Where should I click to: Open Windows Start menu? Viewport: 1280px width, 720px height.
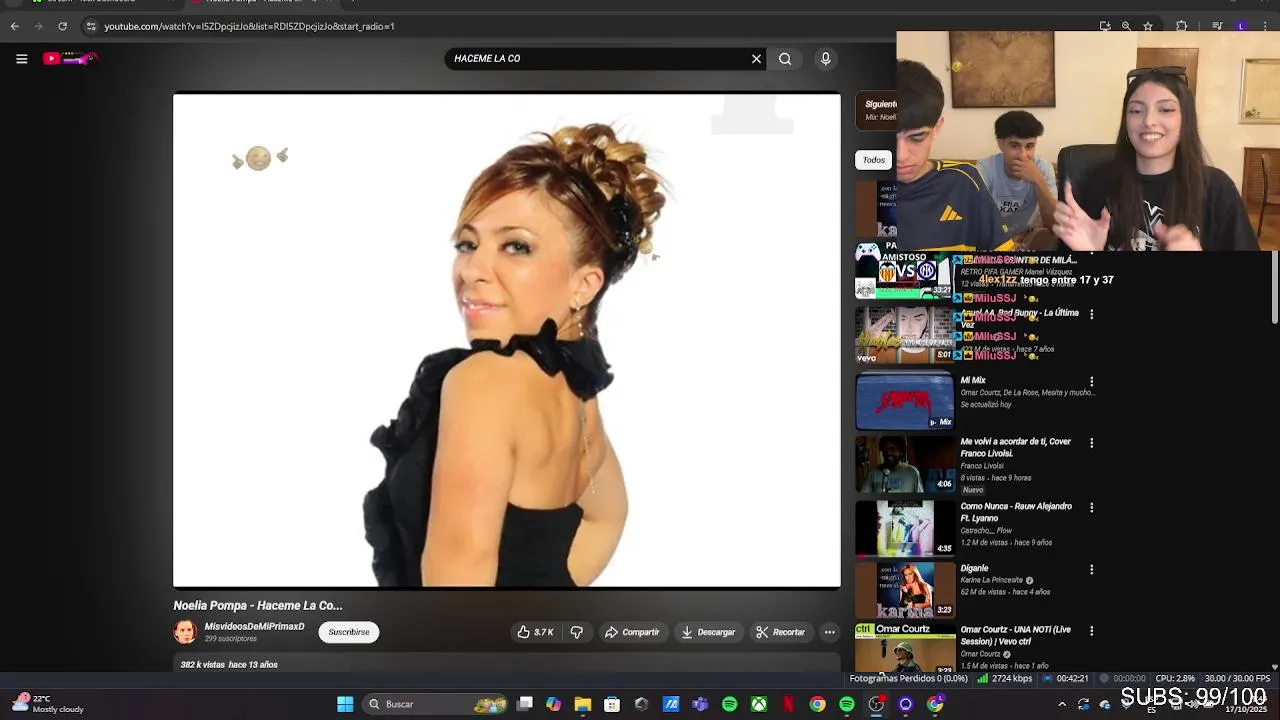tap(345, 704)
